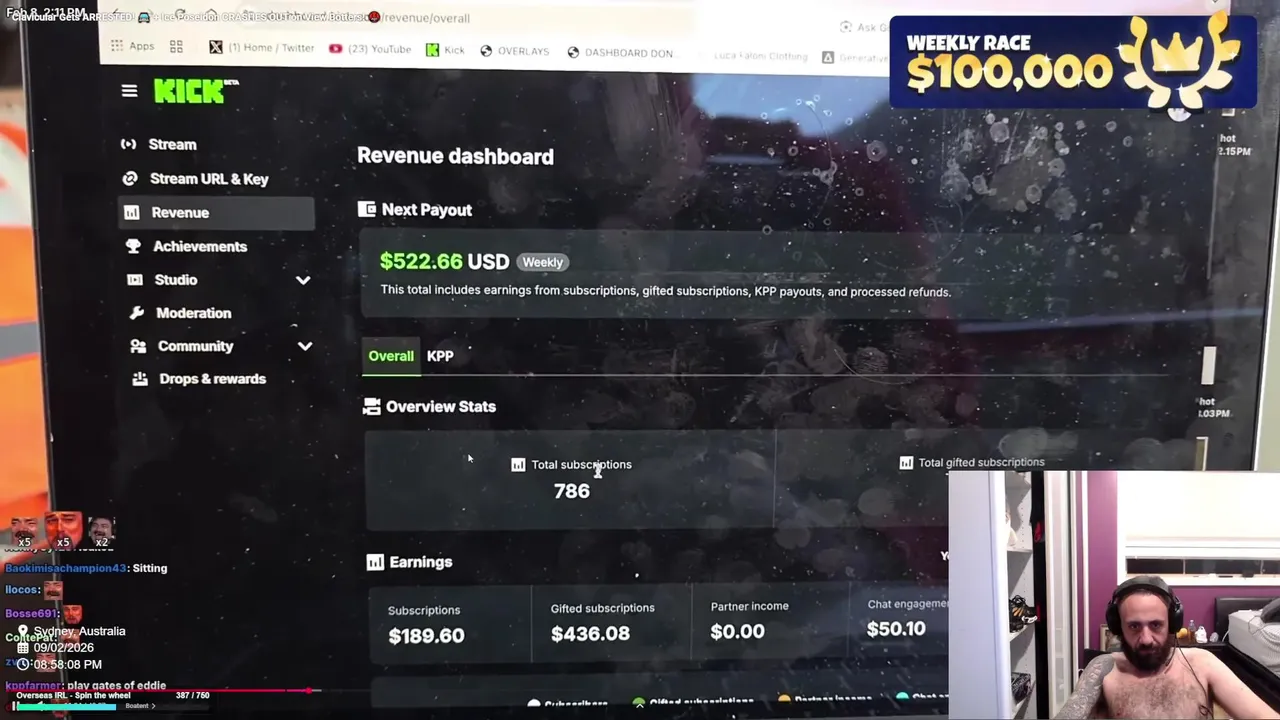Switch to the KPP tab
Image resolution: width=1280 pixels, height=720 pixels.
tap(440, 356)
